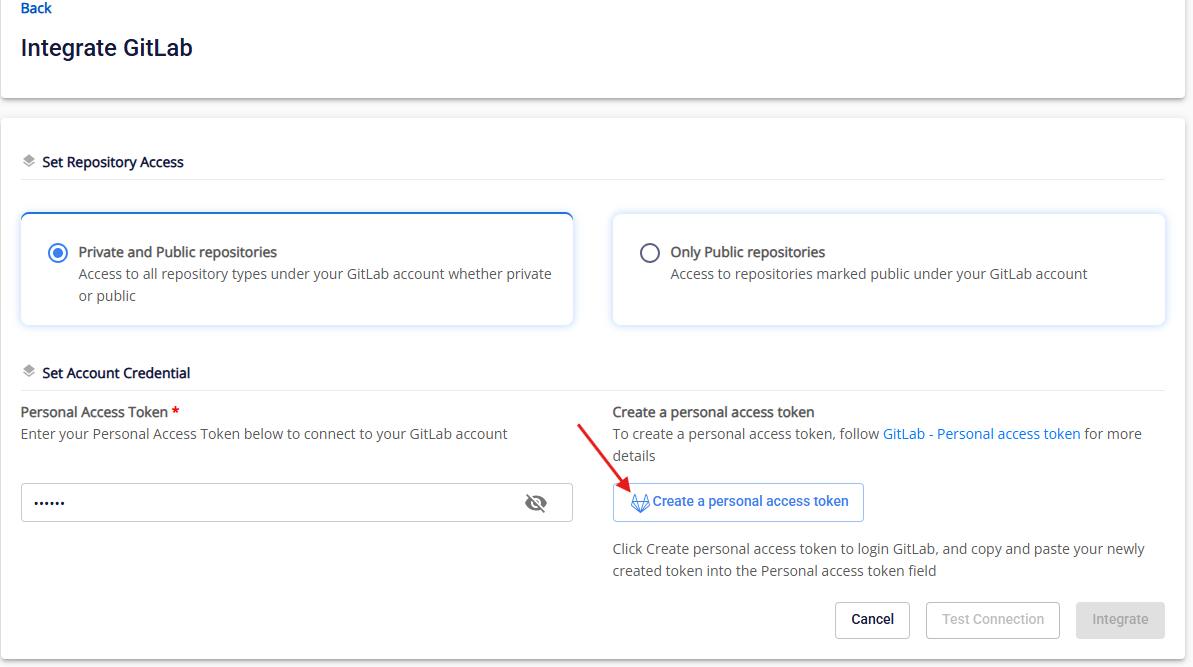The height and width of the screenshot is (667, 1193).
Task: Click the Test Connection button
Action: (992, 620)
